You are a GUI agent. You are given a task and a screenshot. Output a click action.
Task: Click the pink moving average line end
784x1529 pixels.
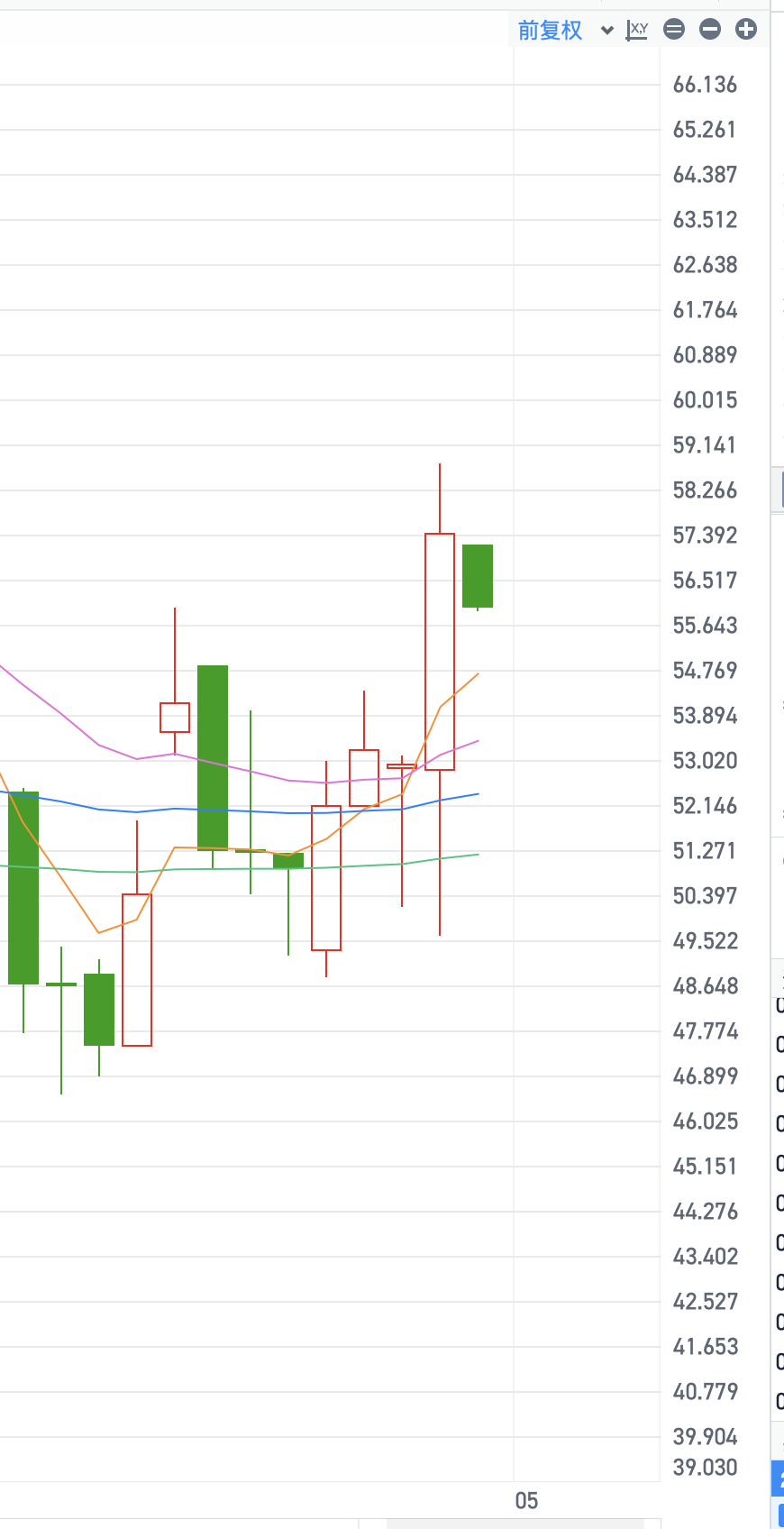pyautogui.click(x=477, y=741)
